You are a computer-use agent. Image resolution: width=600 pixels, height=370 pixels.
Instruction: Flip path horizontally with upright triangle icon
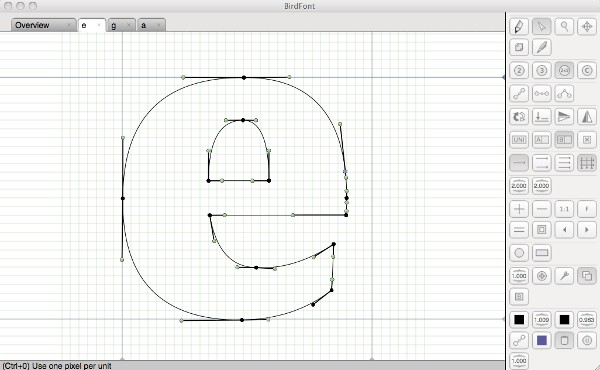pos(587,117)
